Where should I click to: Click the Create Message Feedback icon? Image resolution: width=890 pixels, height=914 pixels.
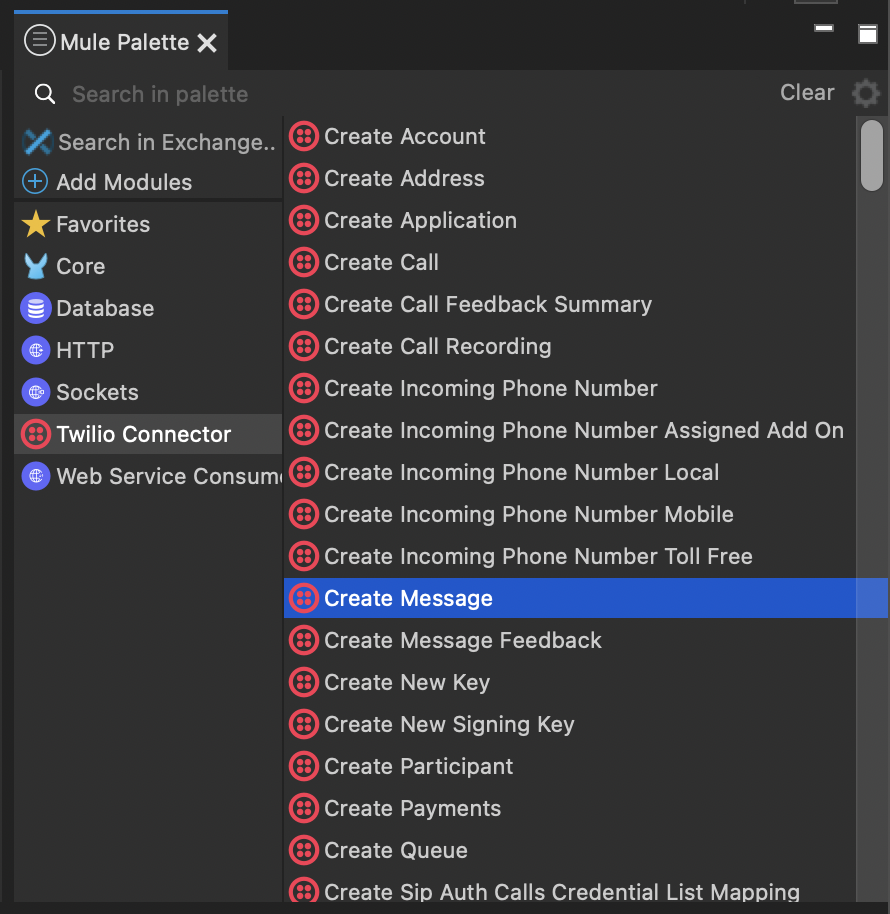click(304, 640)
